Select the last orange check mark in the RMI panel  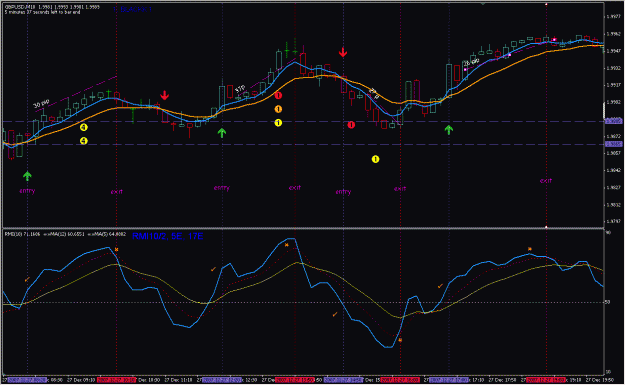point(440,286)
